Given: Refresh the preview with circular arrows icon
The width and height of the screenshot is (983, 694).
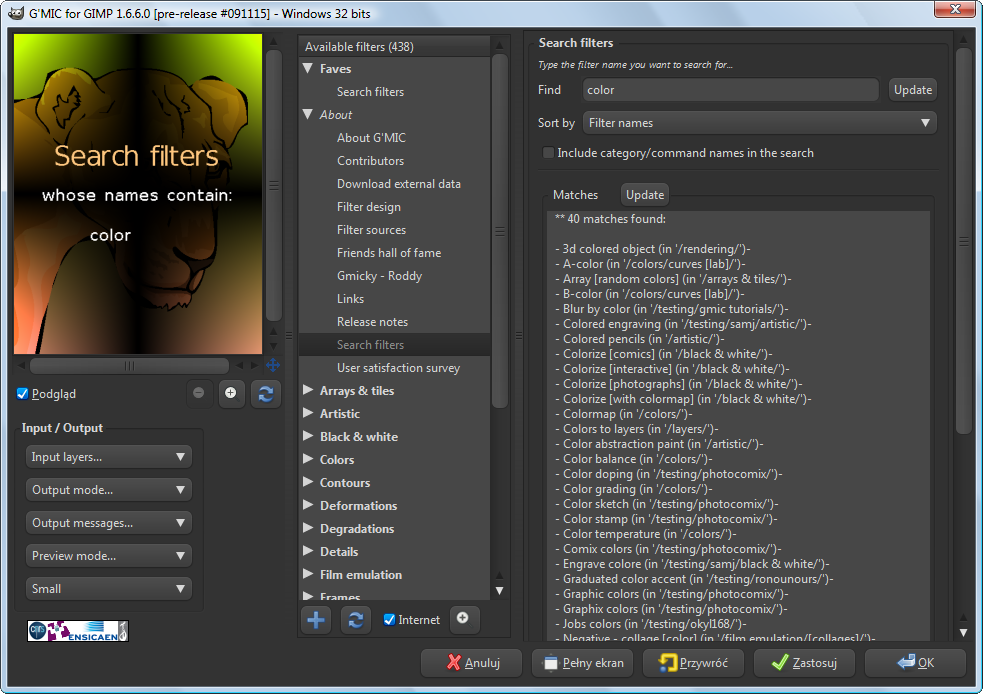Looking at the screenshot, I should click(x=265, y=394).
